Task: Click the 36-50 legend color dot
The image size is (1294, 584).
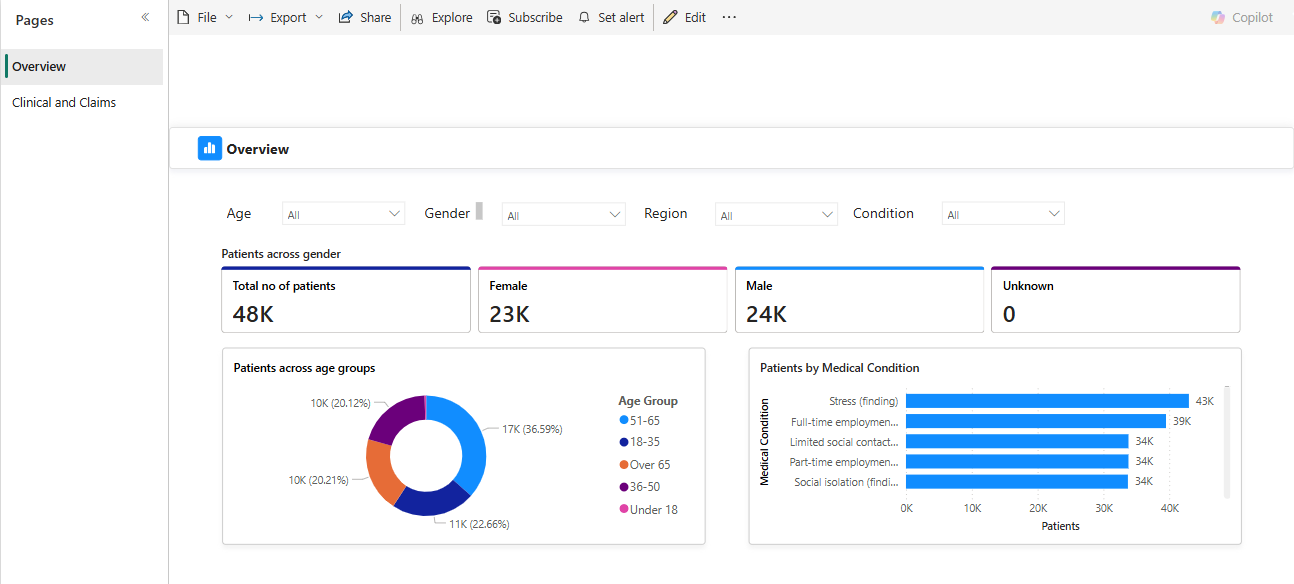Action: (624, 487)
